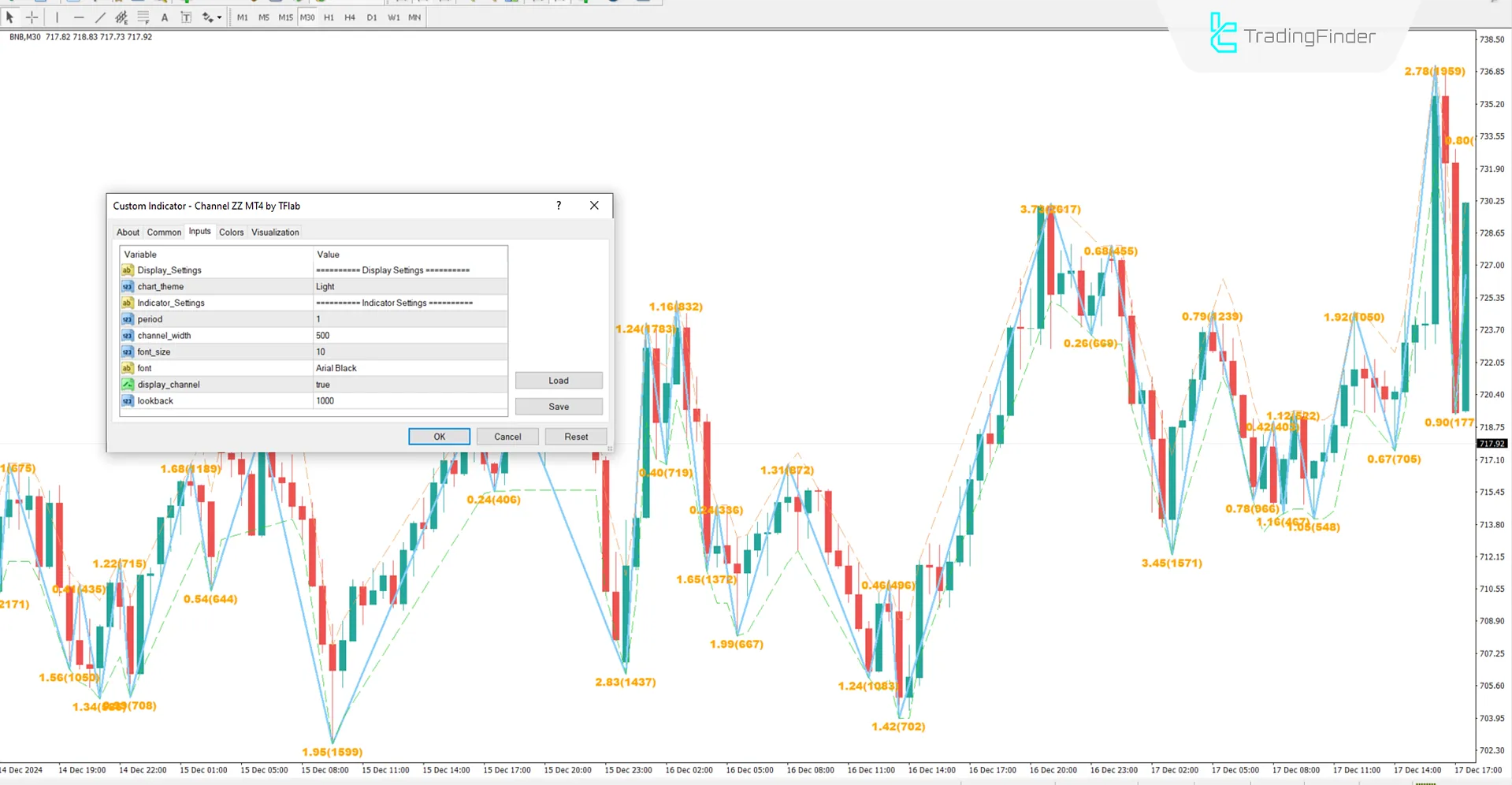
Task: Switch to the Visualization tab
Action: coord(274,231)
